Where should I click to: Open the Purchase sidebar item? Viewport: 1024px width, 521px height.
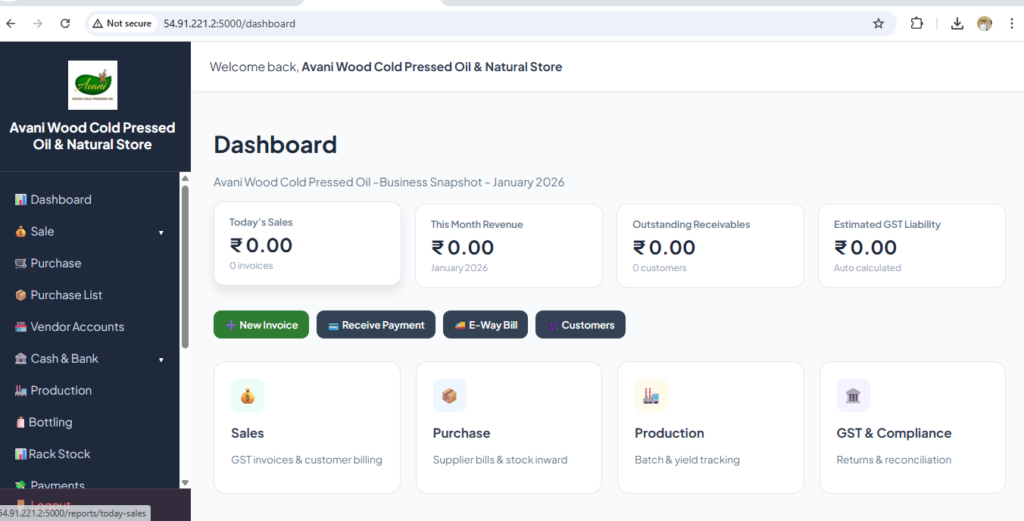coord(89,264)
